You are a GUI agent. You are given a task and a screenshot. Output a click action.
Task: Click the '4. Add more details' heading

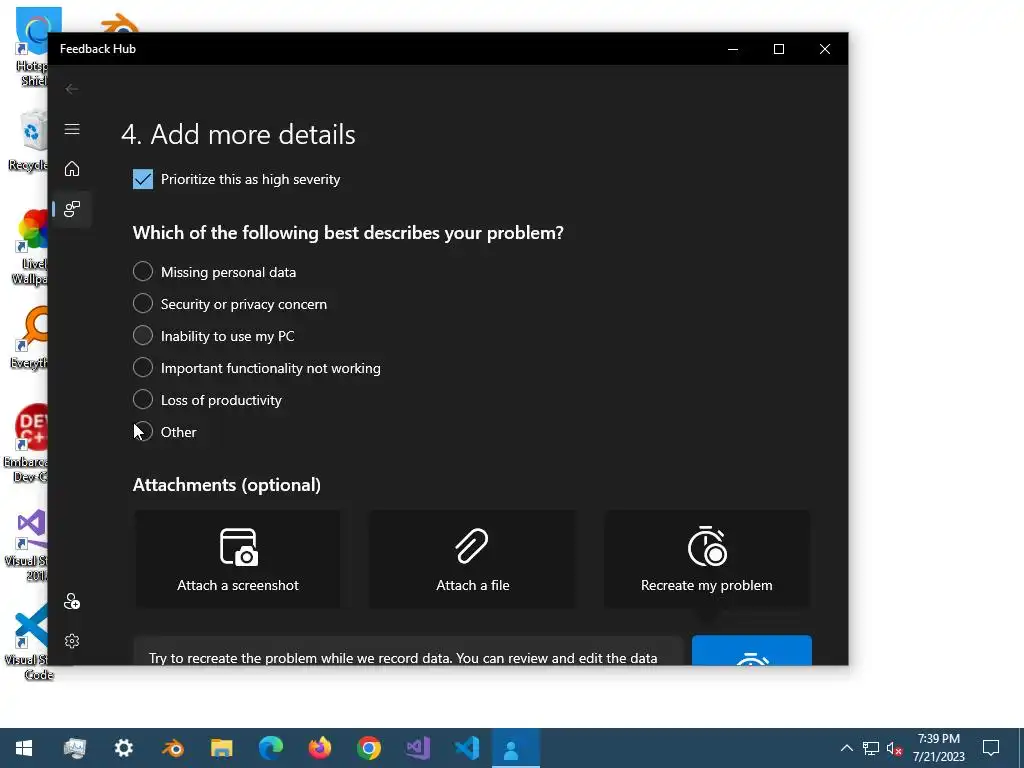pos(238,135)
